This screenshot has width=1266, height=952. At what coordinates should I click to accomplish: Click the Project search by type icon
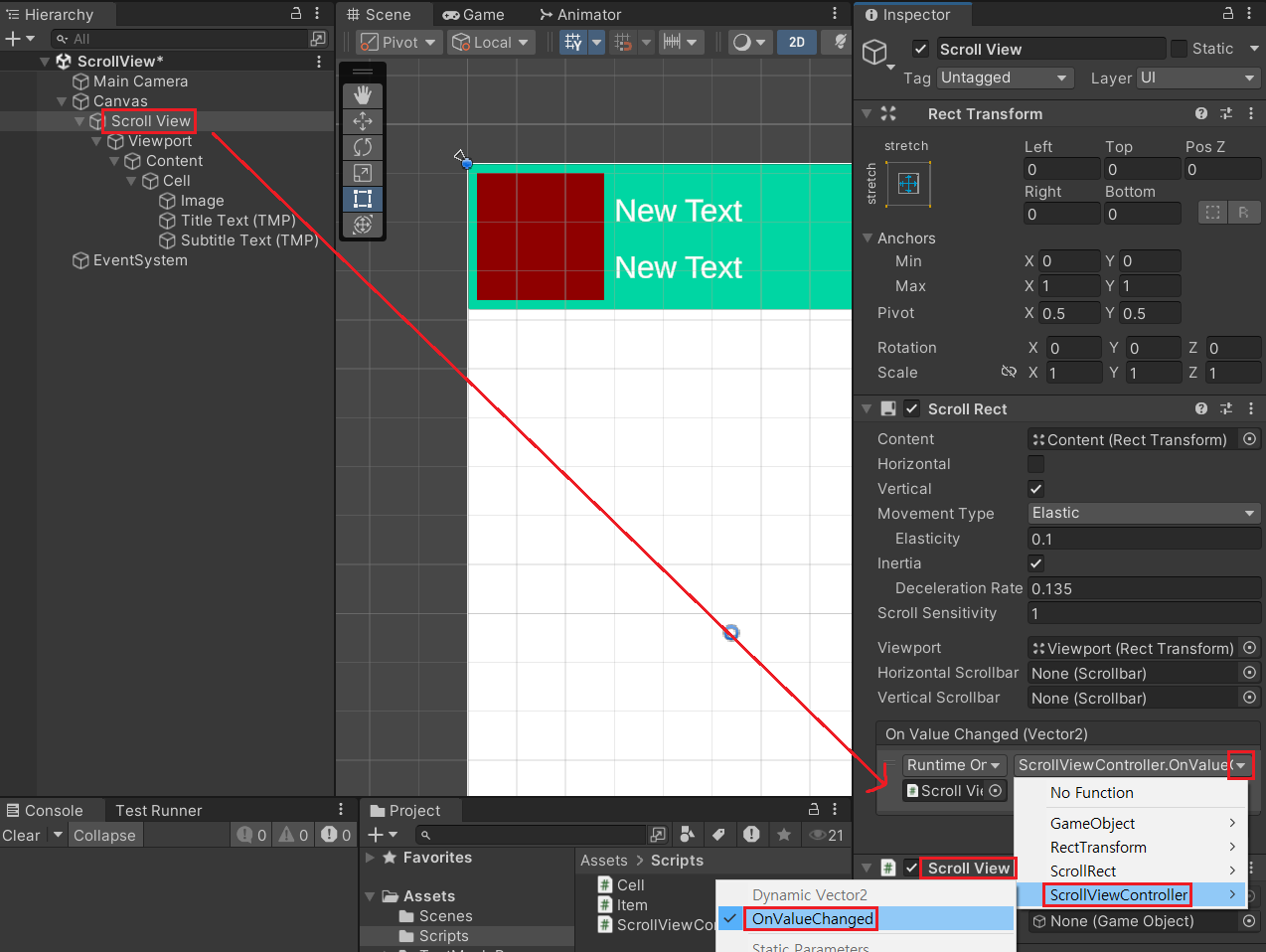pos(687,835)
